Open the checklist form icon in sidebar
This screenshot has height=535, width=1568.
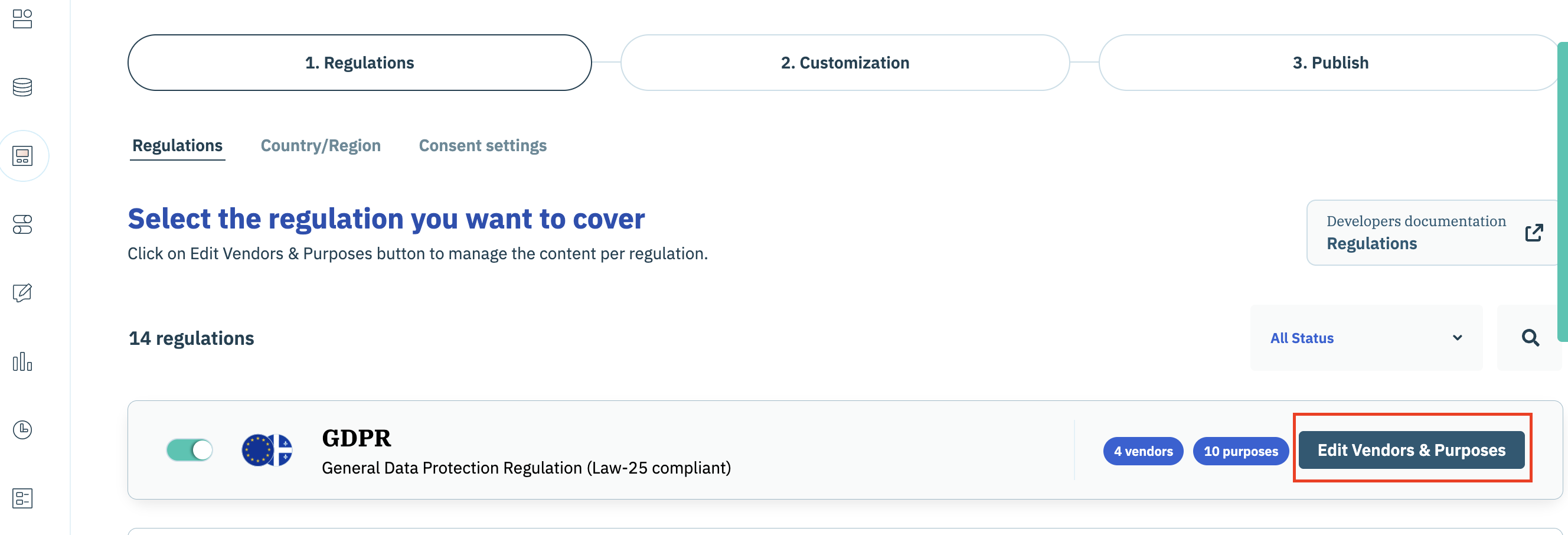point(22,498)
